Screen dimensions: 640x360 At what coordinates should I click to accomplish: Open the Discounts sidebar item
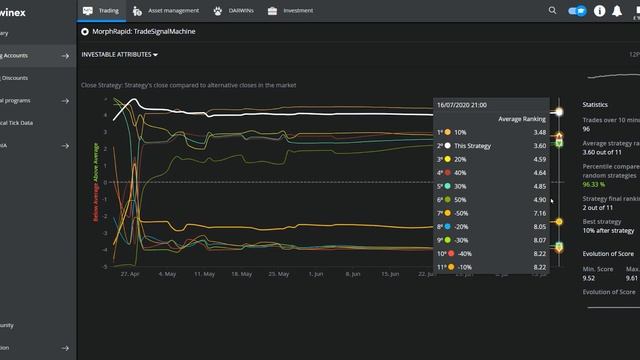[15, 78]
